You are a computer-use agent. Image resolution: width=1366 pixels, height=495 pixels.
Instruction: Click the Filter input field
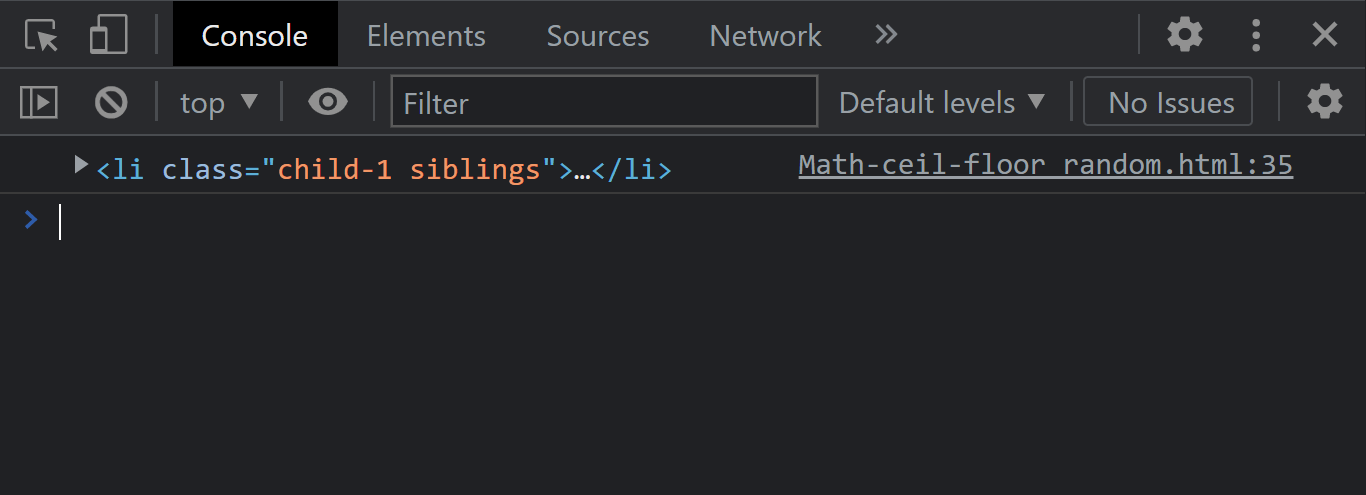tap(604, 102)
